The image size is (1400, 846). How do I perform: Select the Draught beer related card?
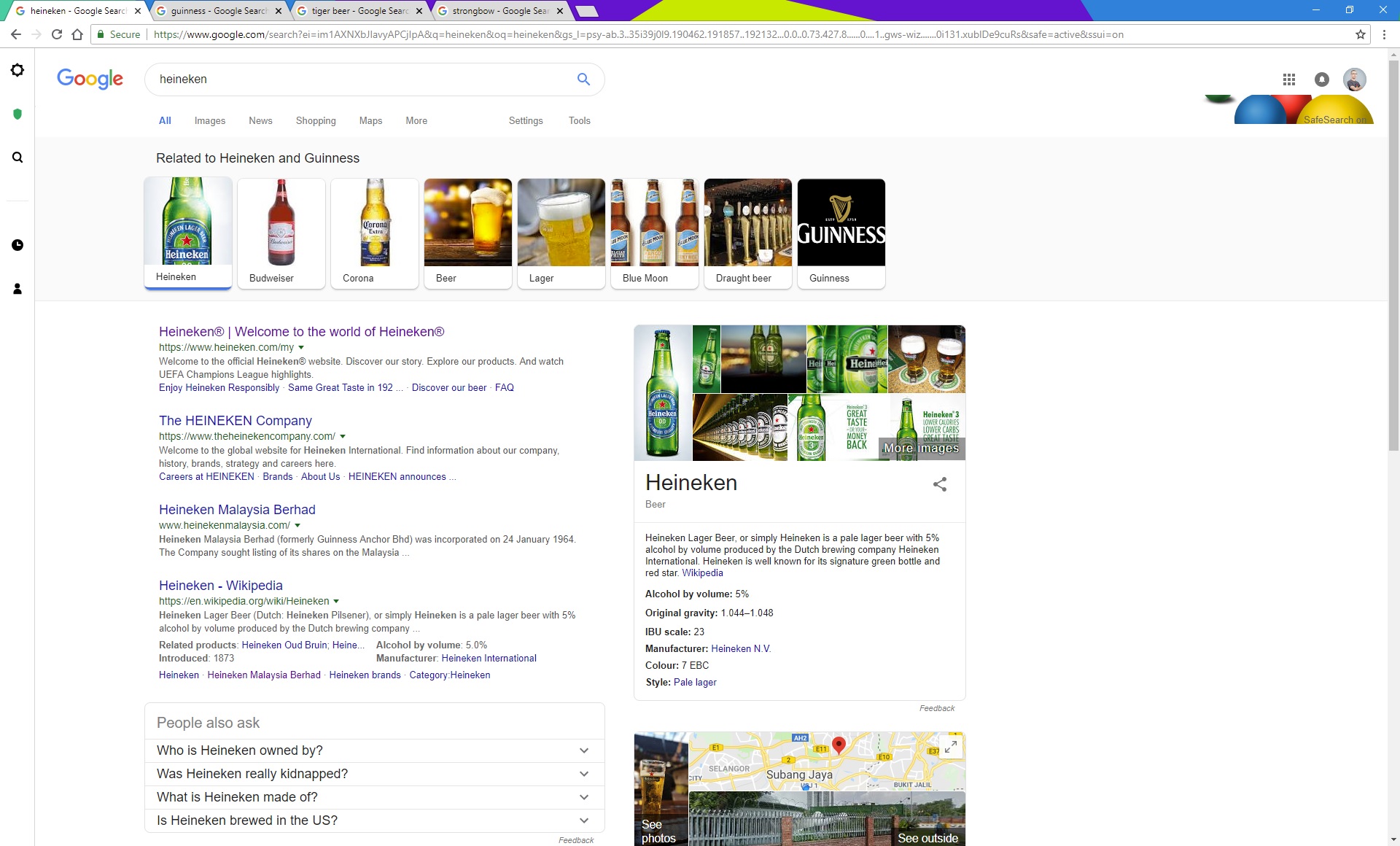coord(748,233)
